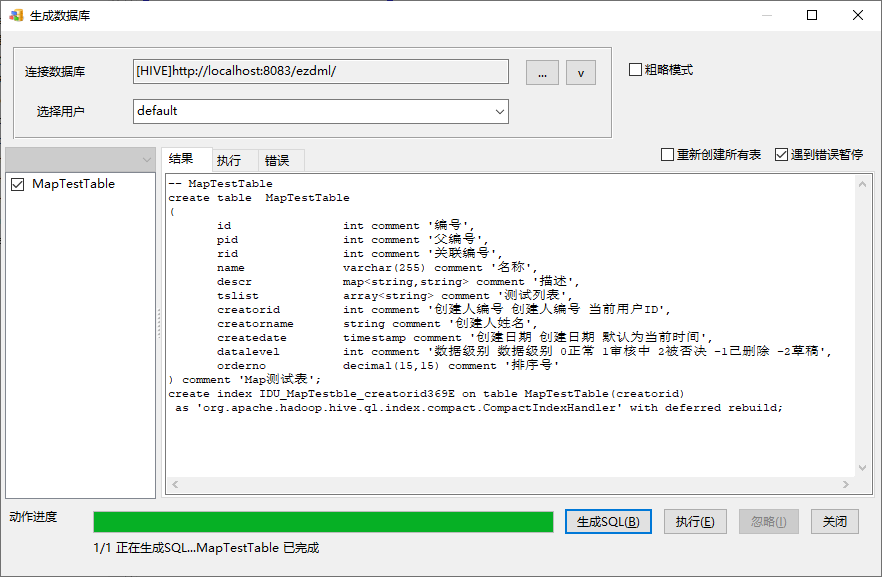Click the 连接数据库 HIVE URL field

pos(321,71)
